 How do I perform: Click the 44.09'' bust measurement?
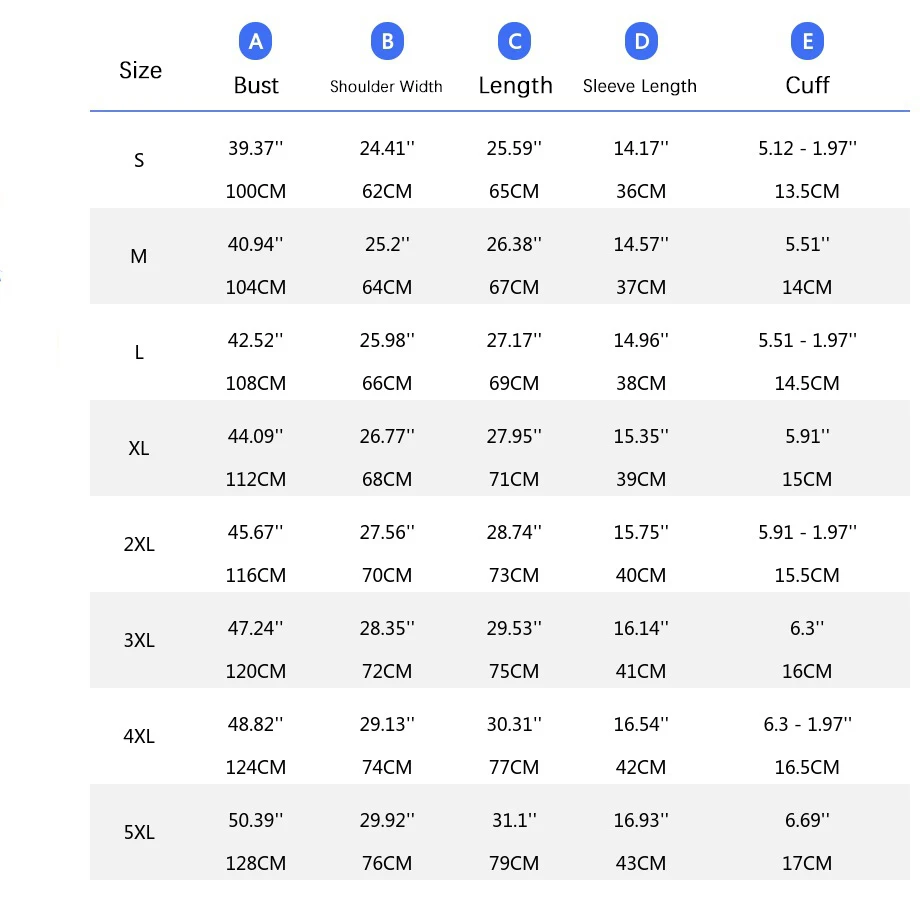255,436
